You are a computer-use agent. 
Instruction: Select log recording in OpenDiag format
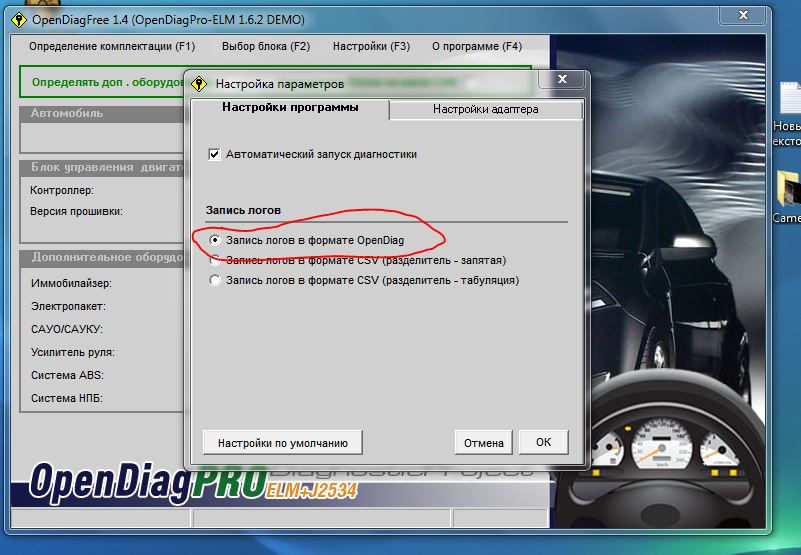[x=215, y=240]
